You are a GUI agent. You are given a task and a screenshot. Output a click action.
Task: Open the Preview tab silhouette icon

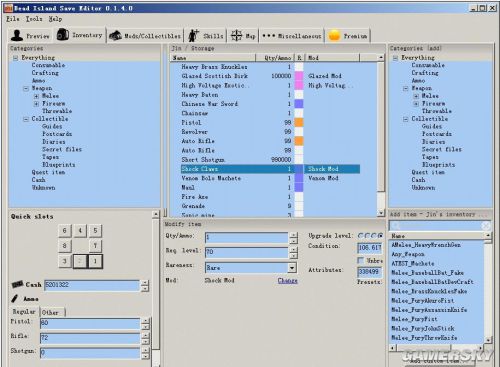[17, 35]
